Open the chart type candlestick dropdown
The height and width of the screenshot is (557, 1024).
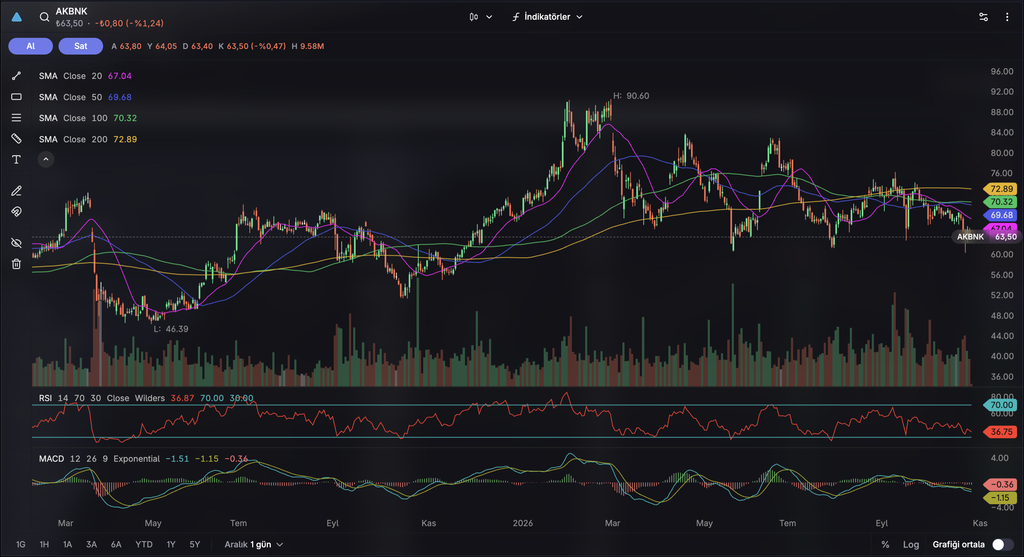click(x=480, y=17)
